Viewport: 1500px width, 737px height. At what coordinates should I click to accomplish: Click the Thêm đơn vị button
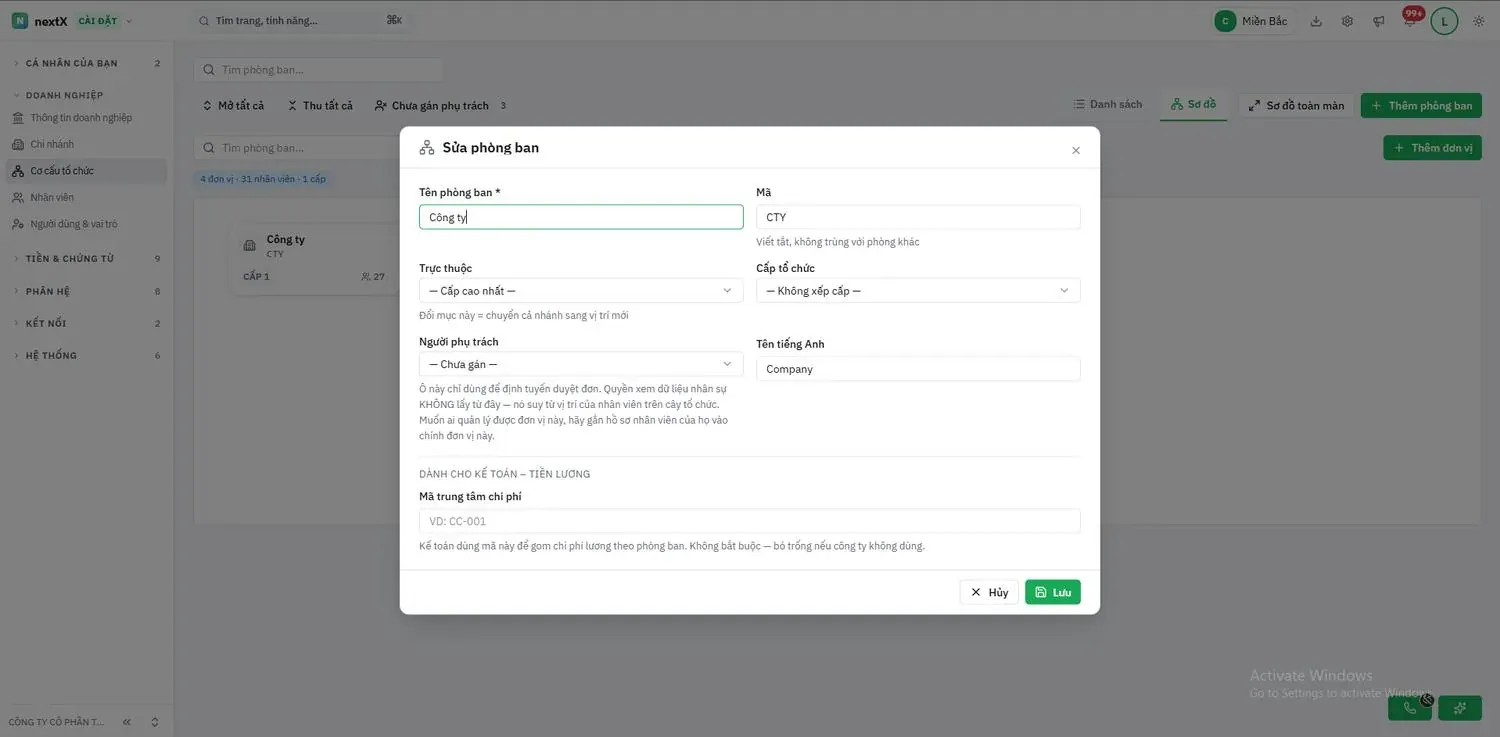(x=1433, y=148)
